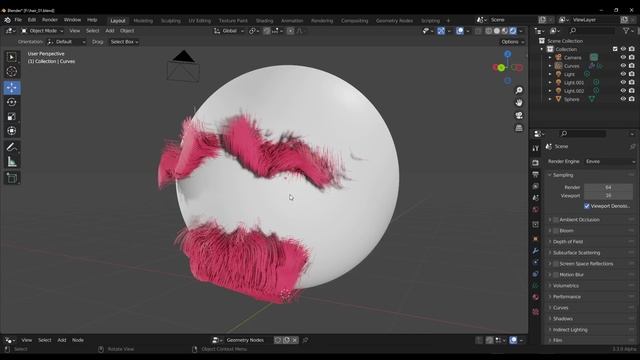Enable Motion Blur checkbox
Screen dimensions: 640x360
556,275
